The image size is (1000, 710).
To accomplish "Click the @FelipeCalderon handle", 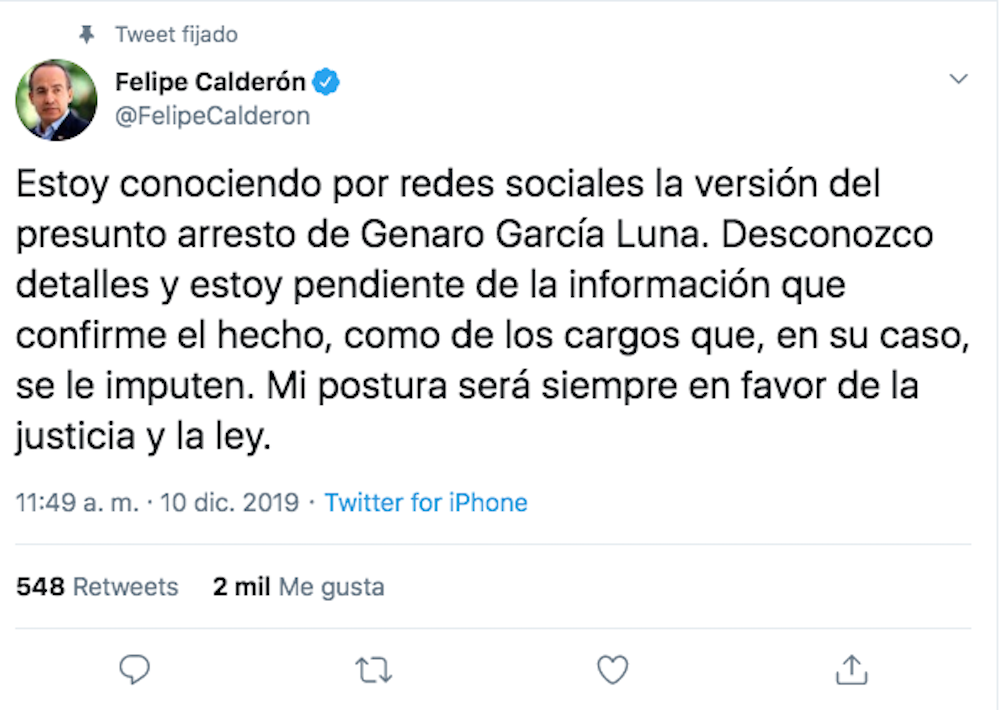I will (x=210, y=115).
